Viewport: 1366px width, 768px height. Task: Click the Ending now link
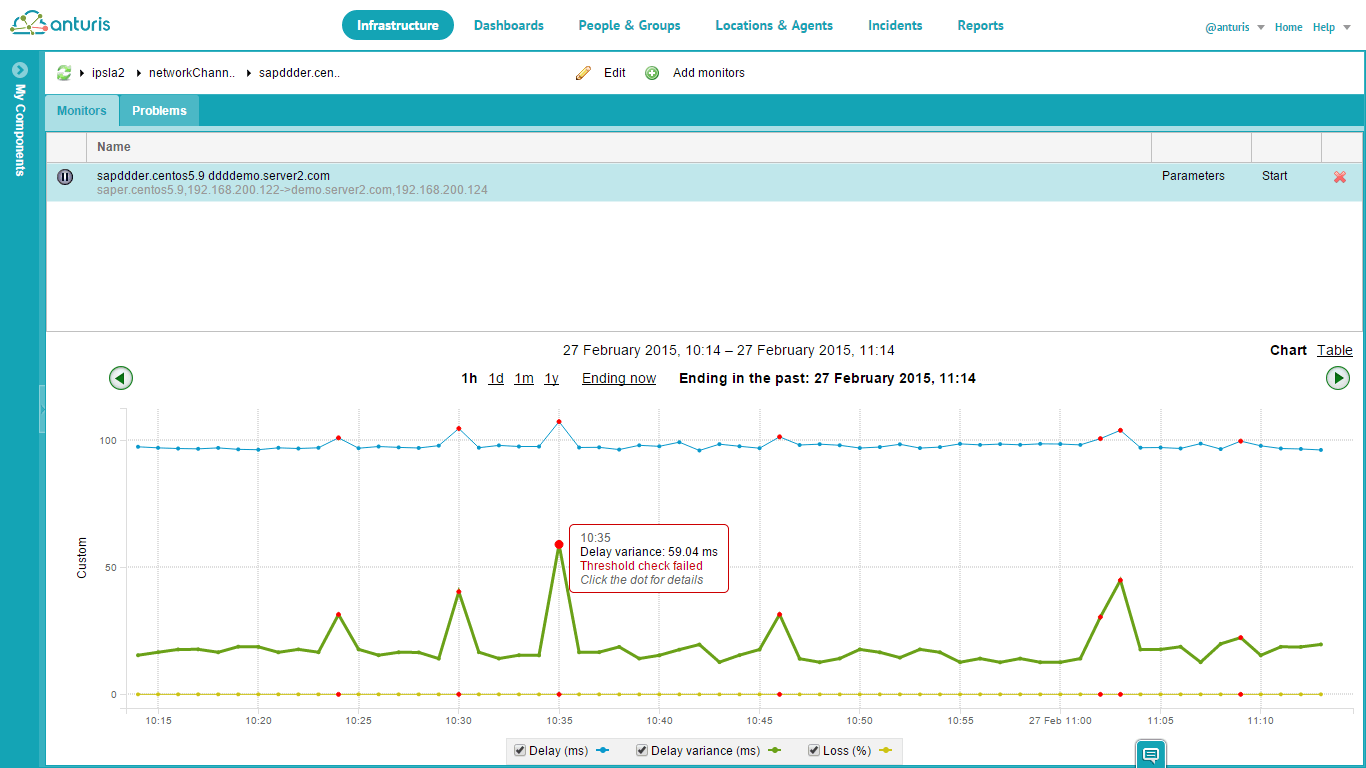coord(619,378)
